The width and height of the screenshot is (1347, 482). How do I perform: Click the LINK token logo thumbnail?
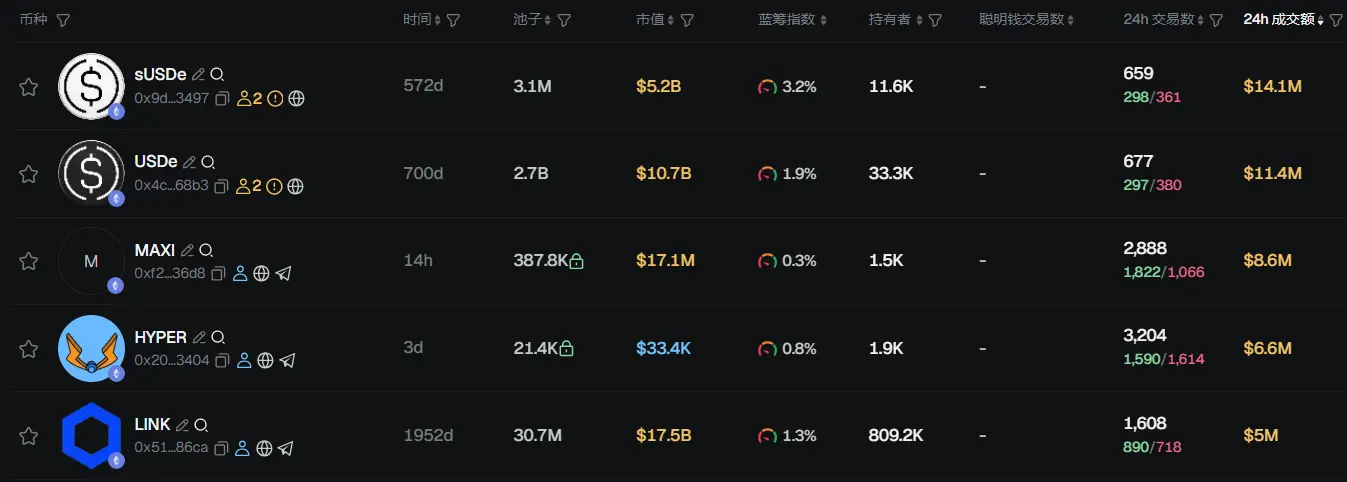click(91, 436)
